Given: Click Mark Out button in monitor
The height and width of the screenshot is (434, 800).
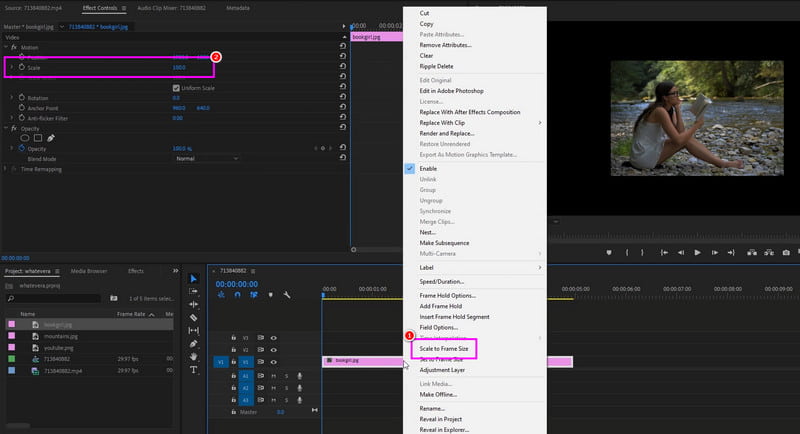Looking at the screenshot, I should click(642, 252).
